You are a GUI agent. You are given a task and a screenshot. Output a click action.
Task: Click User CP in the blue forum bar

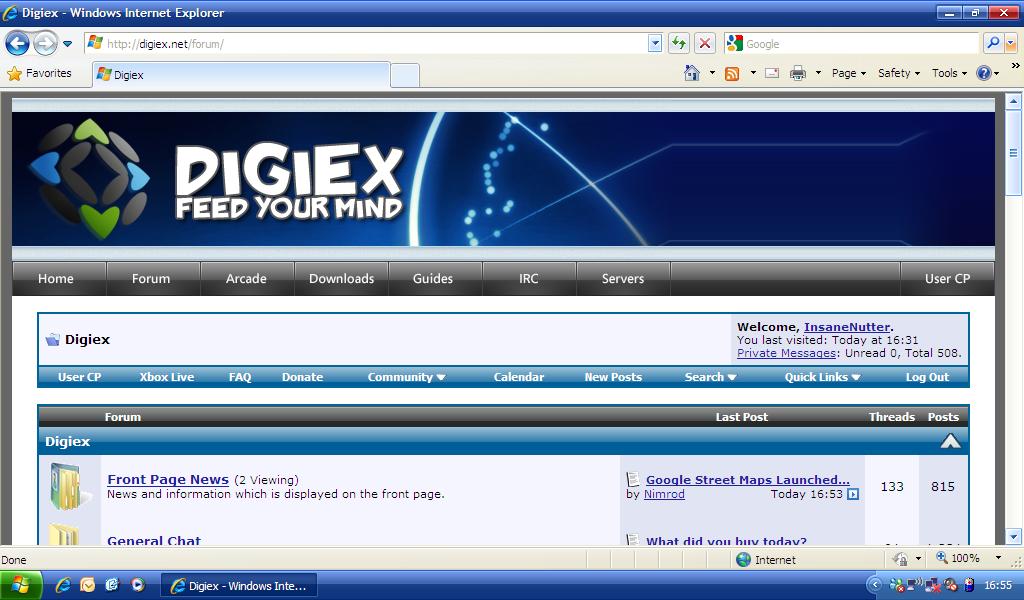80,377
